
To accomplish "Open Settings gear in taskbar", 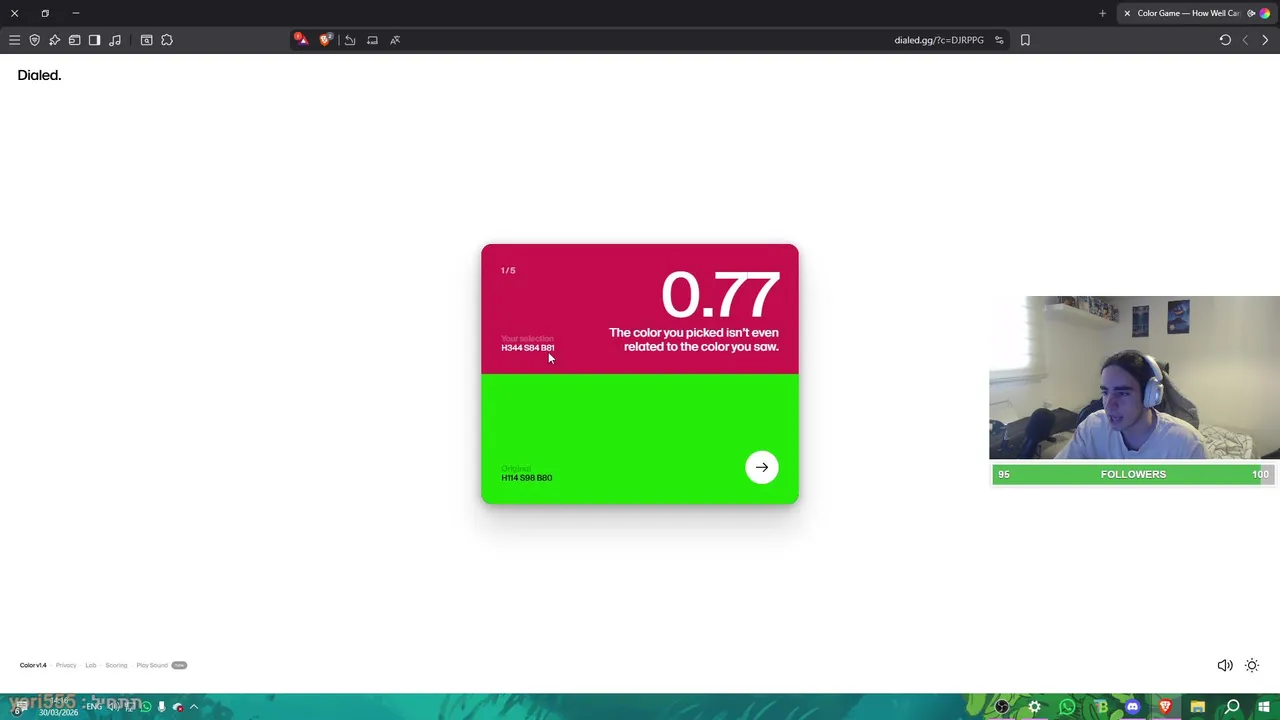I will click(x=1035, y=707).
